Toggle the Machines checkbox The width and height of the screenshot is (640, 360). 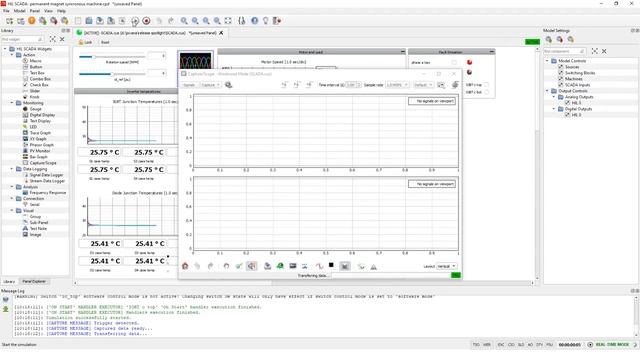[x=561, y=79]
